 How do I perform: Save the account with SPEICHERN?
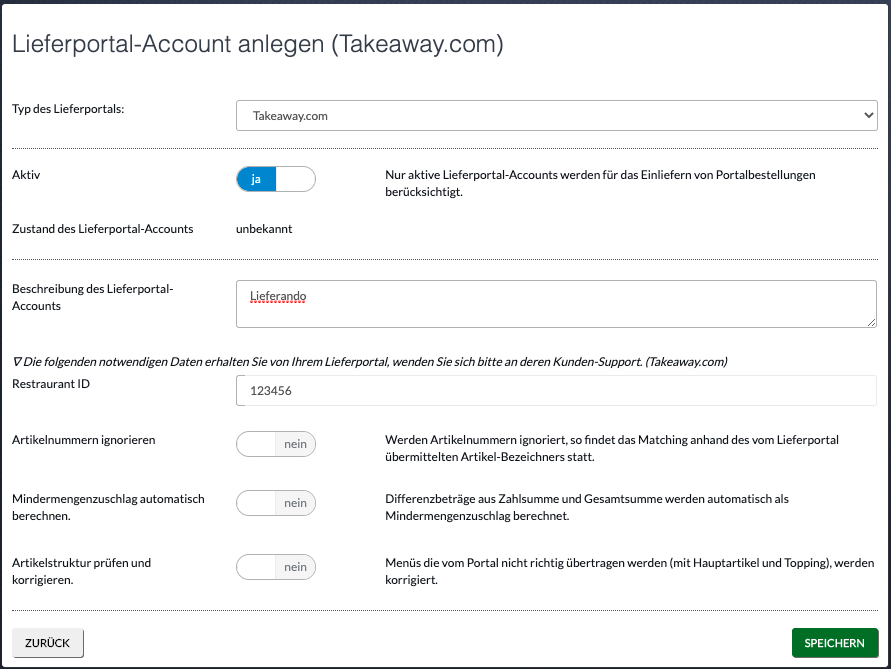[x=835, y=643]
